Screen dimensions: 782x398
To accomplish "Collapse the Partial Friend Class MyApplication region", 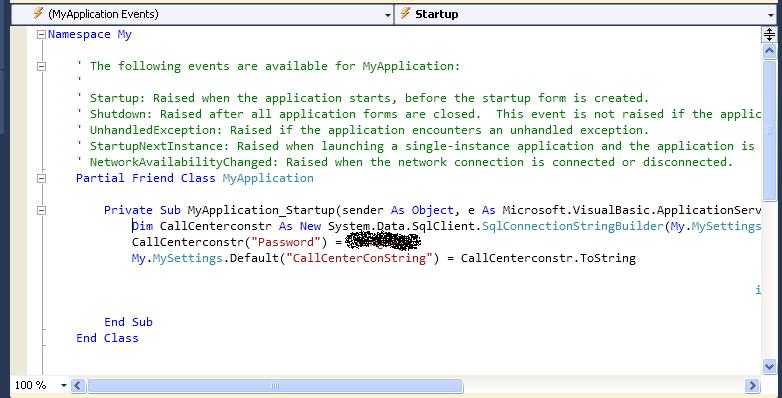I will click(x=41, y=178).
